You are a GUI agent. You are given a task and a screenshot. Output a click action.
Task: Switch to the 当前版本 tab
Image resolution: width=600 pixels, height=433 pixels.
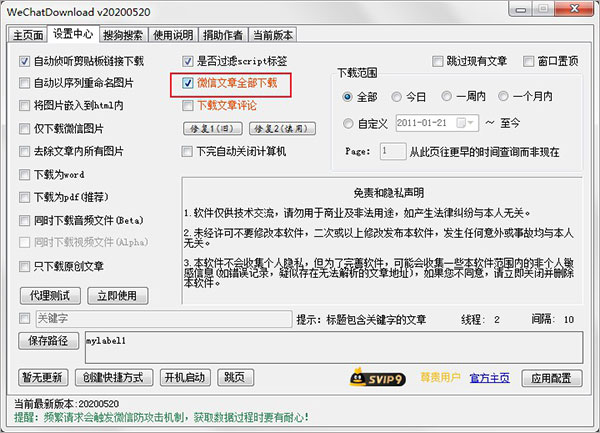[272, 35]
